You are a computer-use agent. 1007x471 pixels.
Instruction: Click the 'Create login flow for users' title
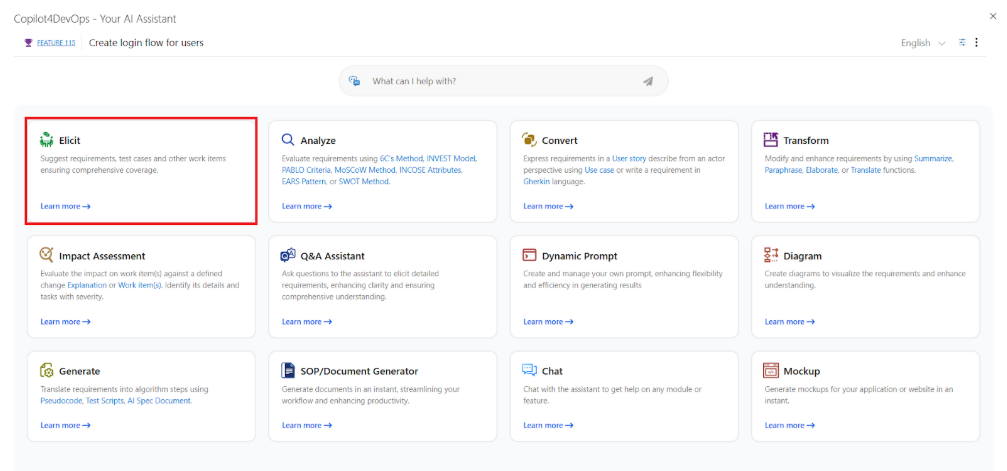146,43
